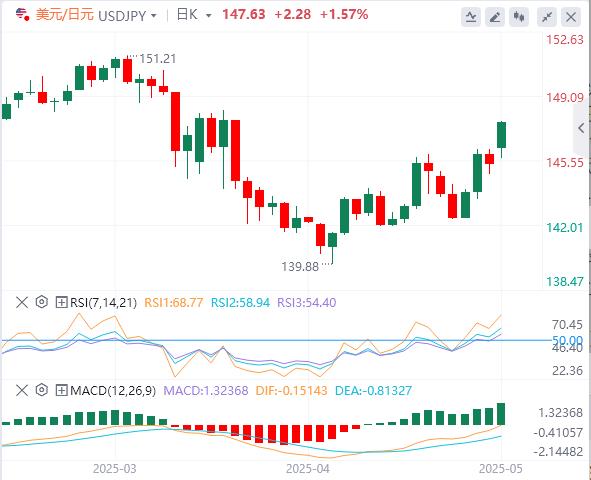Click the RSI3:54.40 value
591x480 pixels.
[306, 303]
